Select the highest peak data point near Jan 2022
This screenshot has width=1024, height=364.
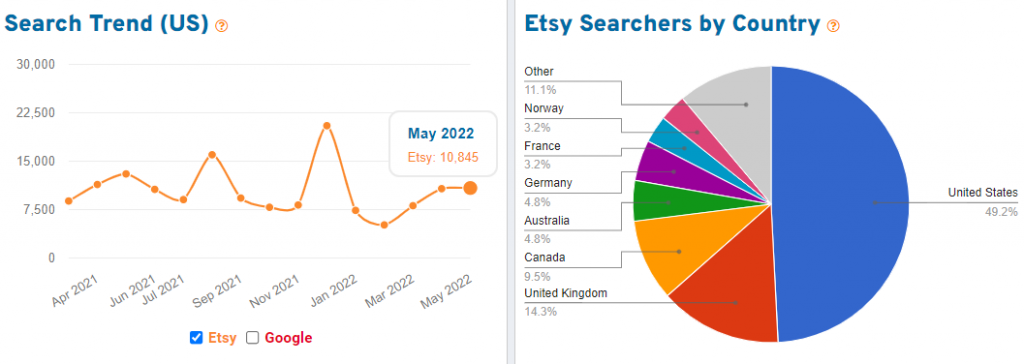tap(327, 125)
